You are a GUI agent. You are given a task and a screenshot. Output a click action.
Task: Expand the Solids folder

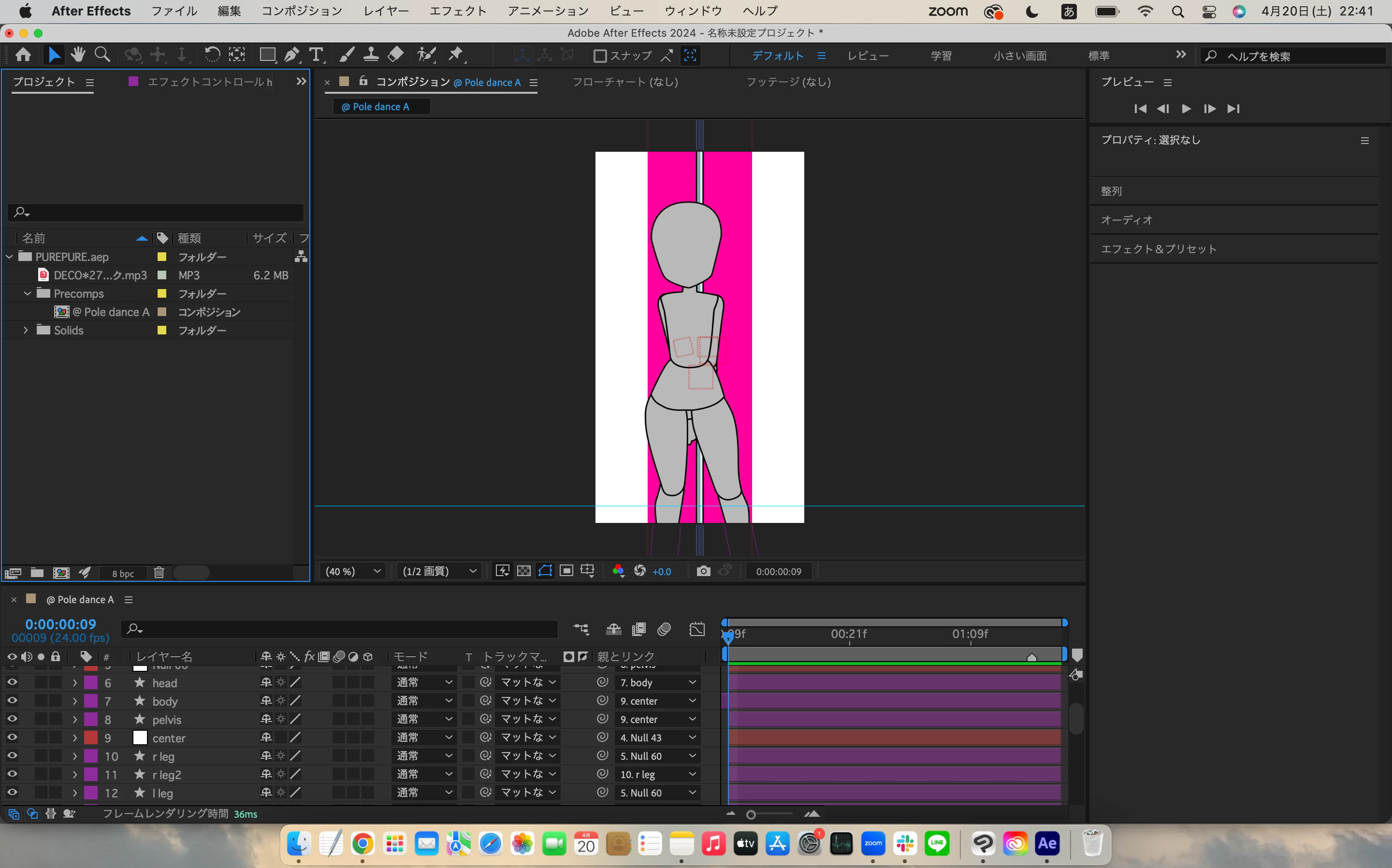26,330
